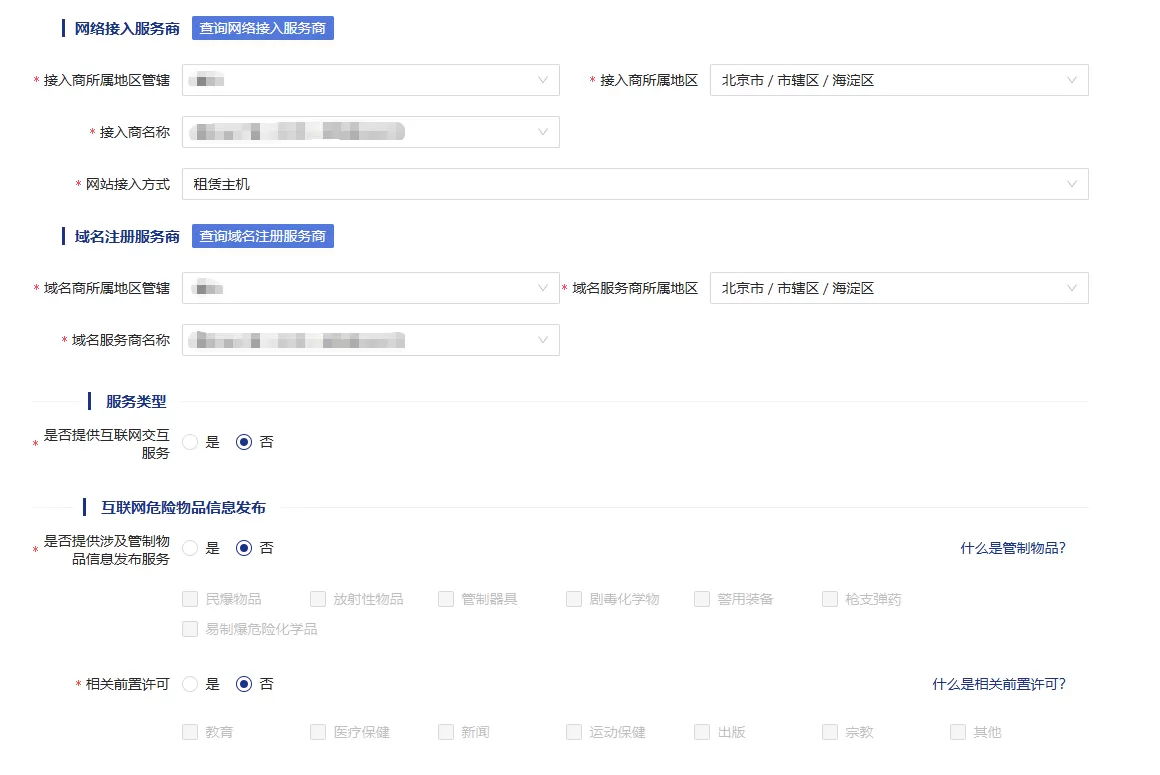勾选前置许可中的「教育」复选框

(188, 731)
